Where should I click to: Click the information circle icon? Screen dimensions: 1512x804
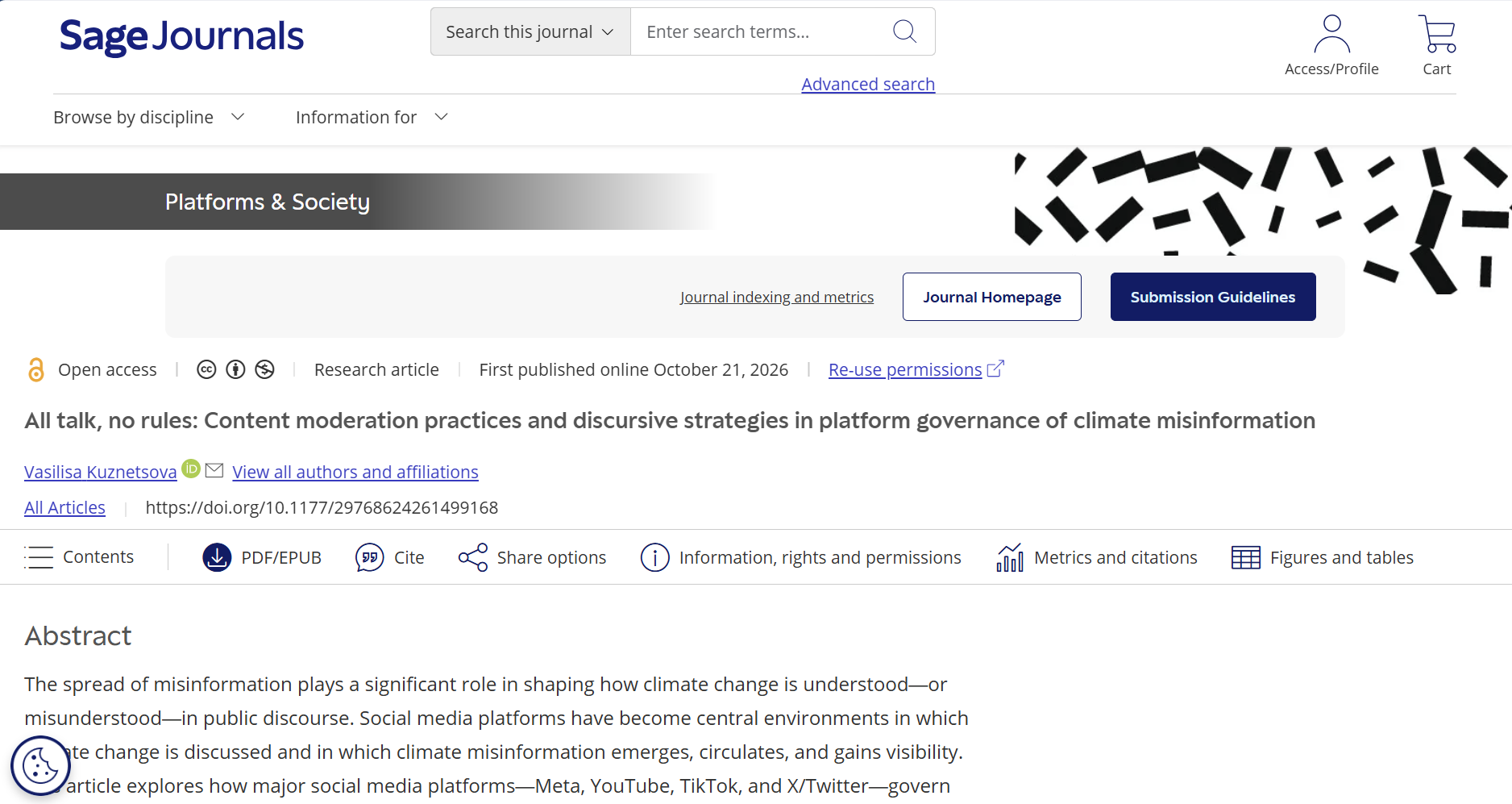[x=654, y=557]
